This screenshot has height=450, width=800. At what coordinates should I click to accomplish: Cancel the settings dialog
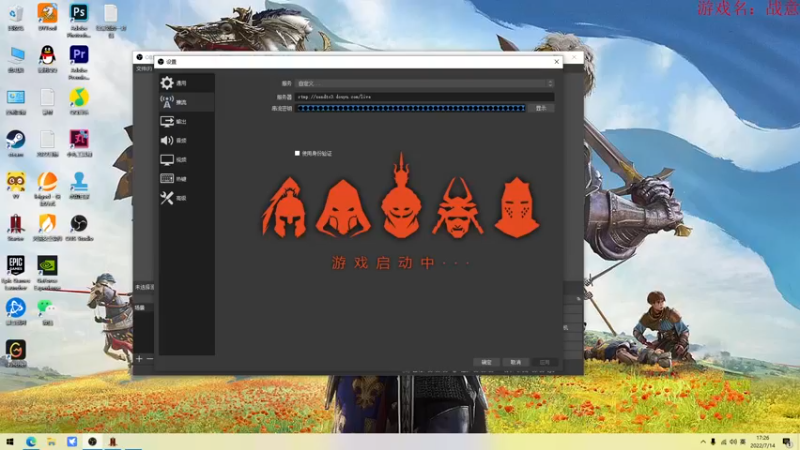point(516,362)
